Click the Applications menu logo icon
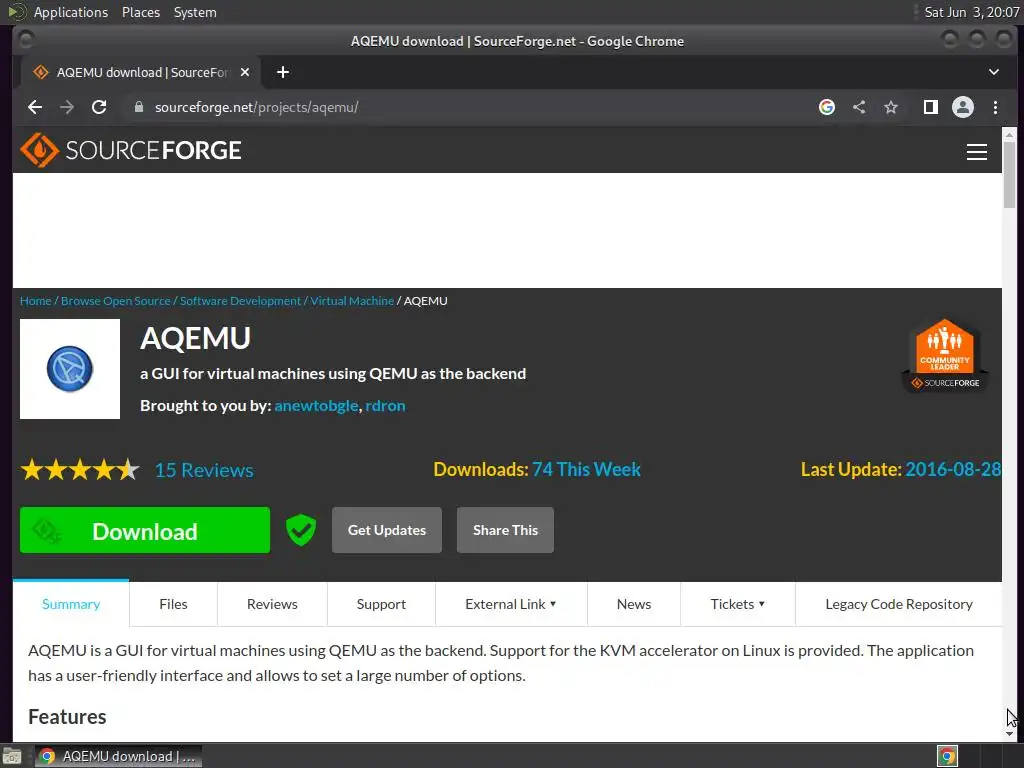This screenshot has height=768, width=1024. (16, 12)
